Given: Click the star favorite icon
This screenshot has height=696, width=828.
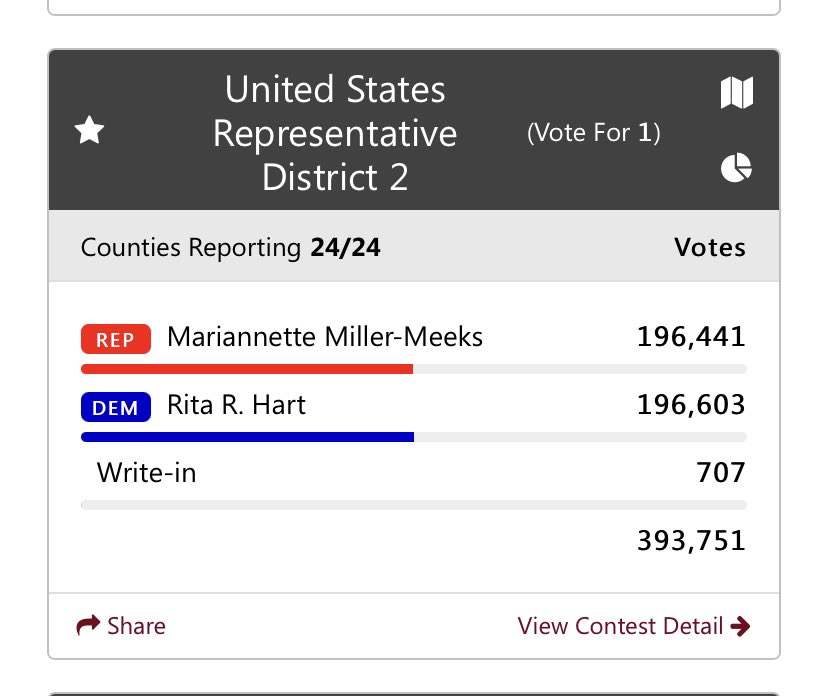Looking at the screenshot, I should [90, 130].
